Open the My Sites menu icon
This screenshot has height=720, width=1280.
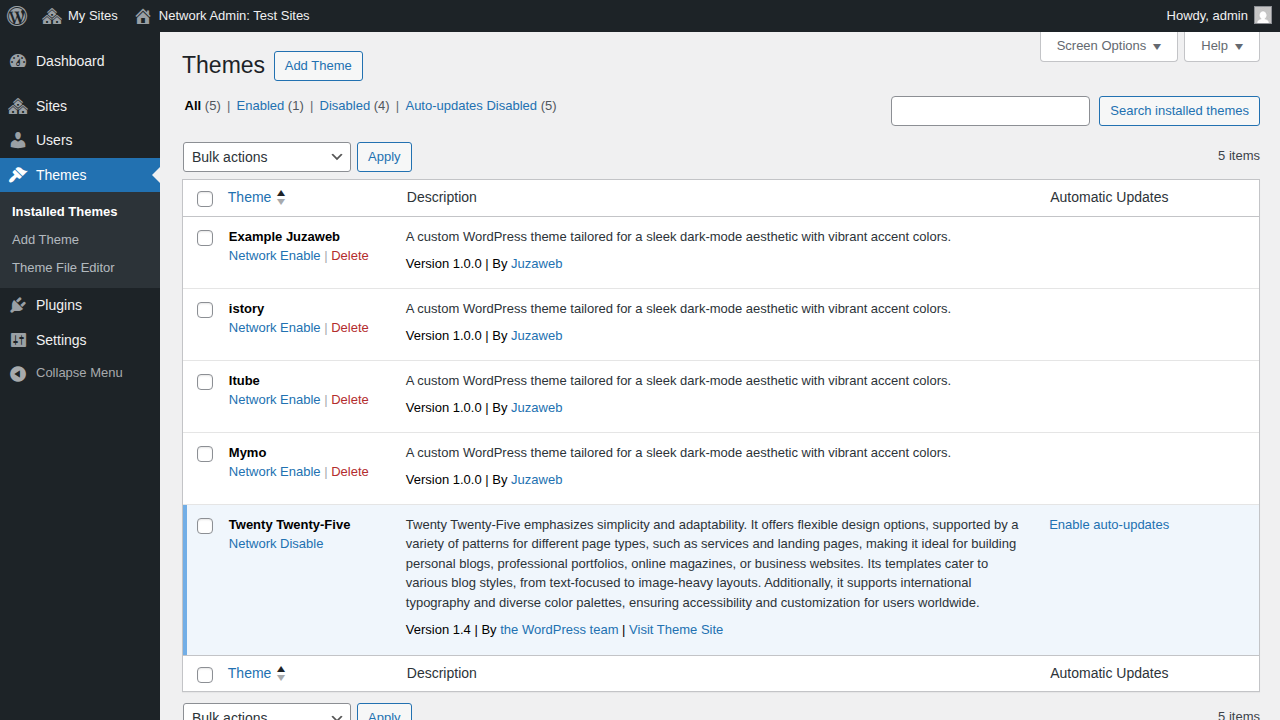click(52, 15)
